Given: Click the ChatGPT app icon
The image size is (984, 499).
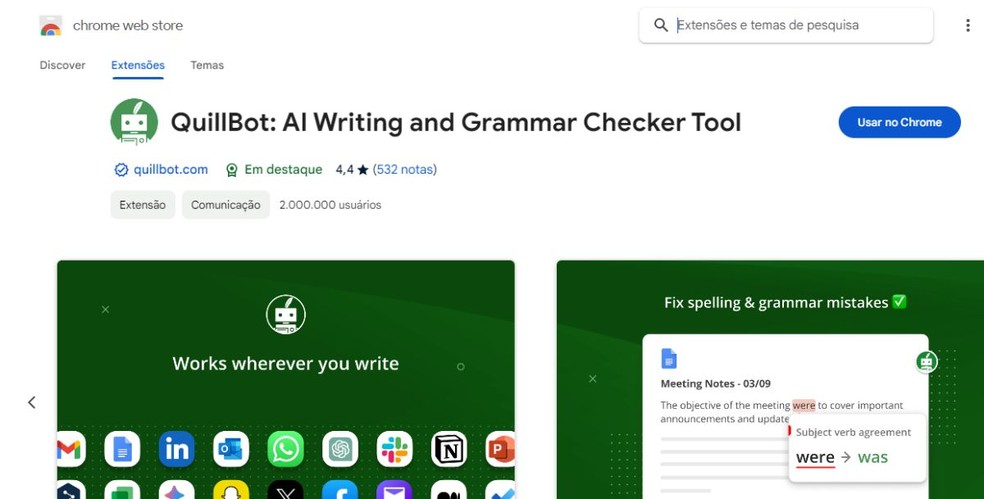Looking at the screenshot, I should click(x=340, y=449).
